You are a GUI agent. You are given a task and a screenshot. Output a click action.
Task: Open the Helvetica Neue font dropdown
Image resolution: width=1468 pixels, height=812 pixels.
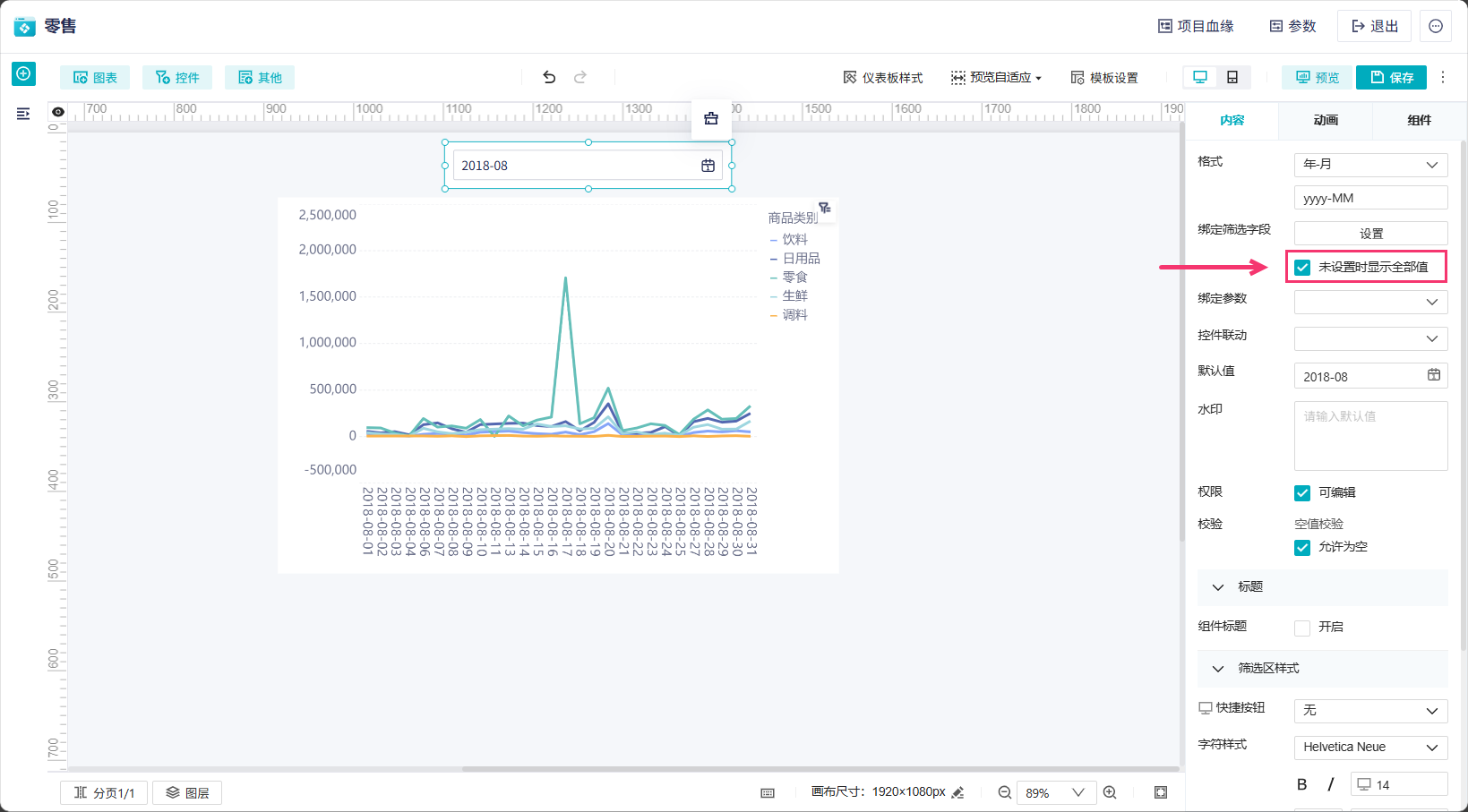pos(1370,748)
